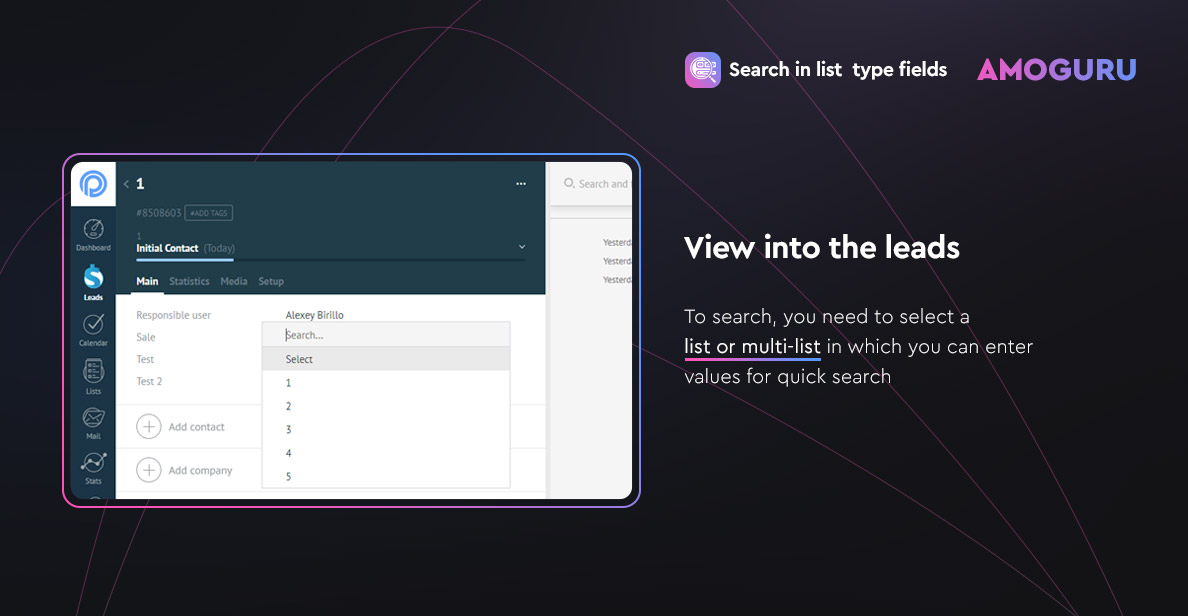This screenshot has width=1188, height=616.
Task: Open the three-dot lead options menu
Action: click(x=520, y=184)
